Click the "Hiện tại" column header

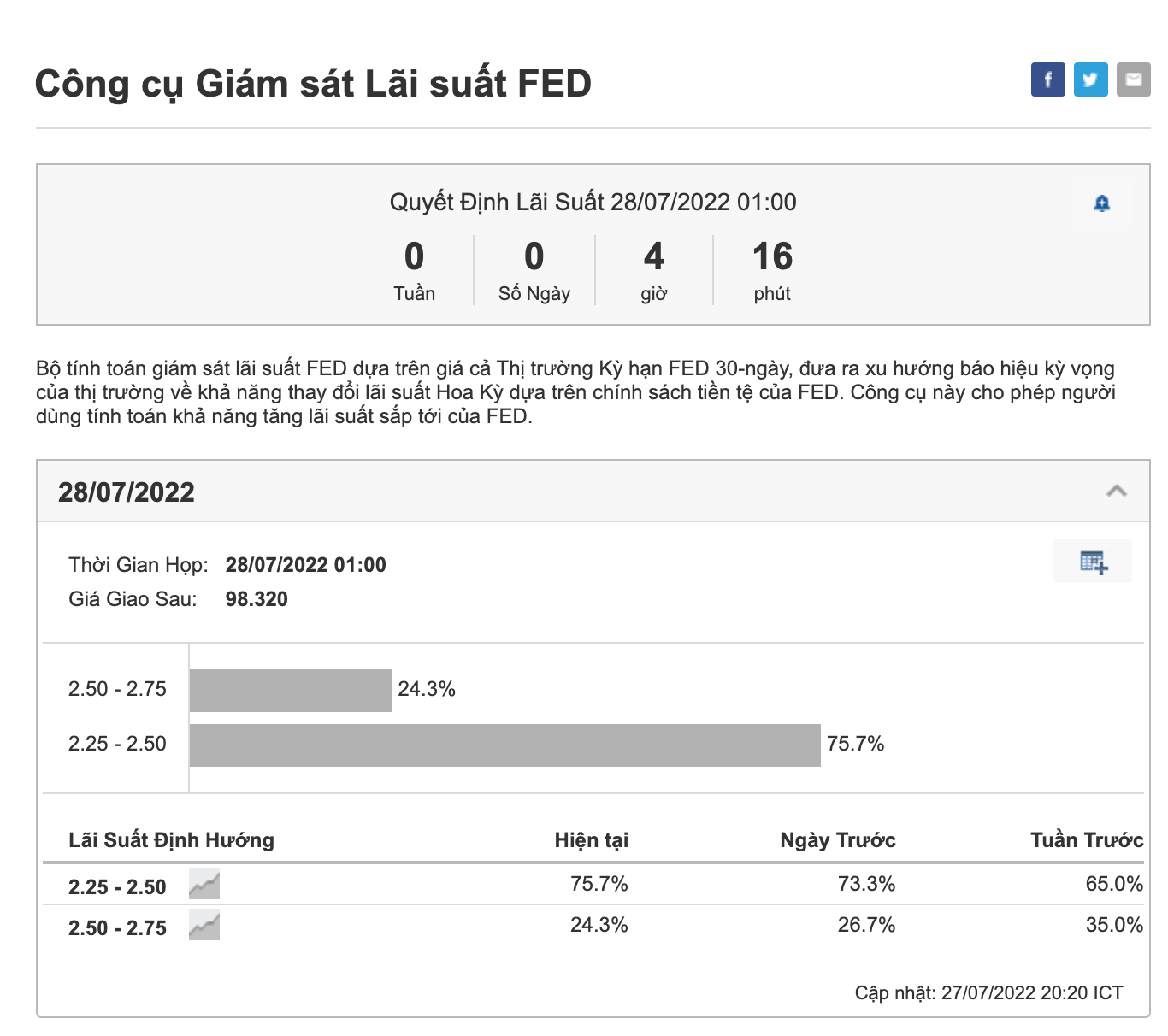click(591, 840)
